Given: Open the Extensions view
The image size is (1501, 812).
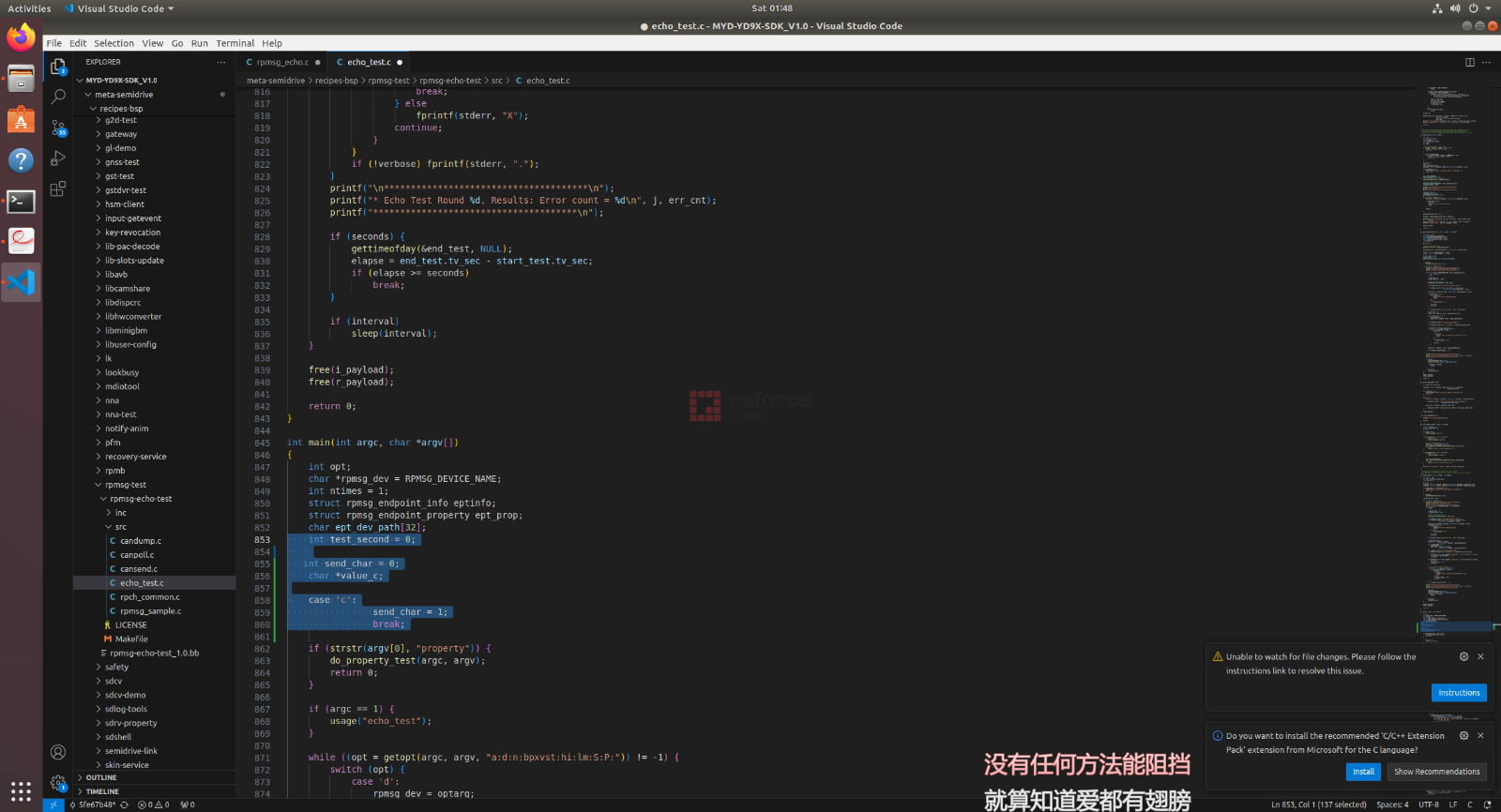Looking at the screenshot, I should coord(58,188).
